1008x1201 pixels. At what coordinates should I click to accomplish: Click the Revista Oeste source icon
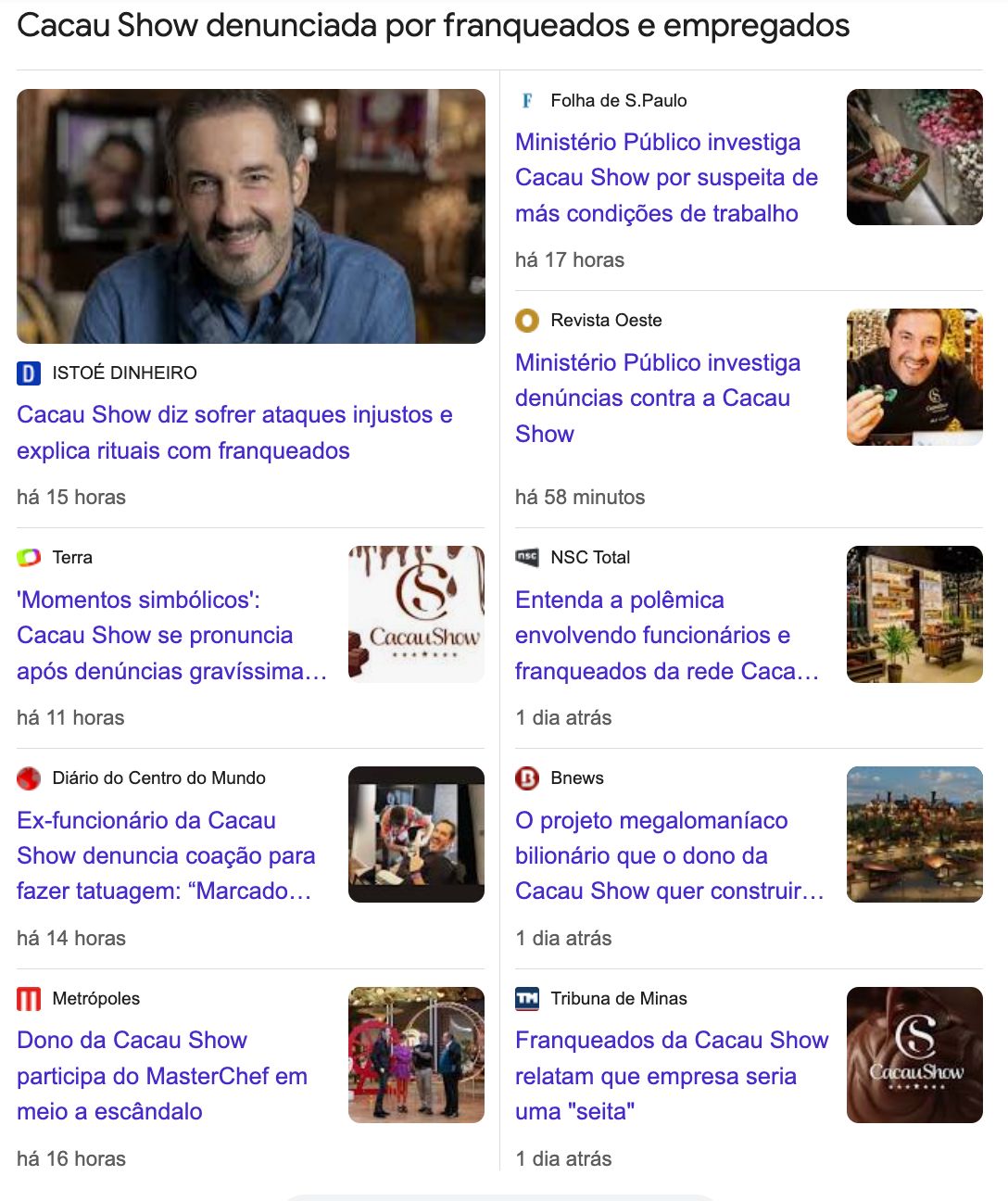click(527, 321)
